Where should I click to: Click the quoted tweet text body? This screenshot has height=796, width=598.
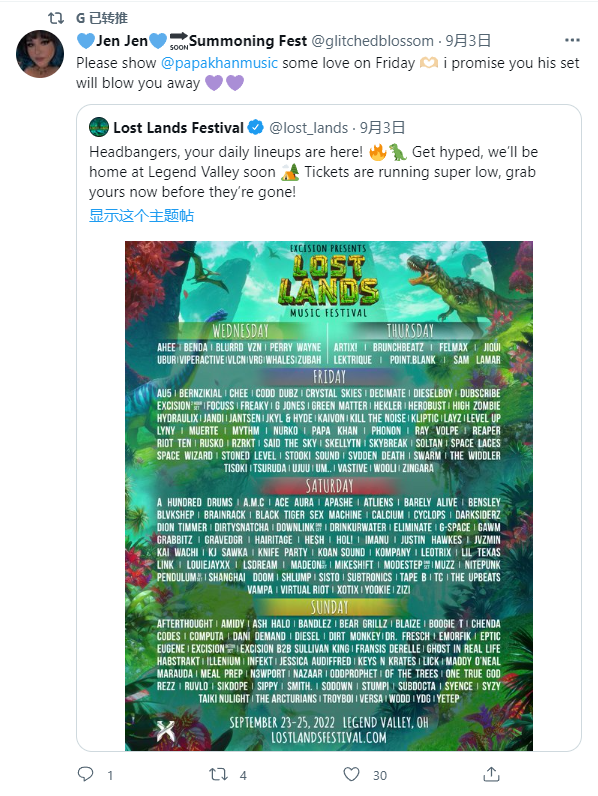pos(313,172)
